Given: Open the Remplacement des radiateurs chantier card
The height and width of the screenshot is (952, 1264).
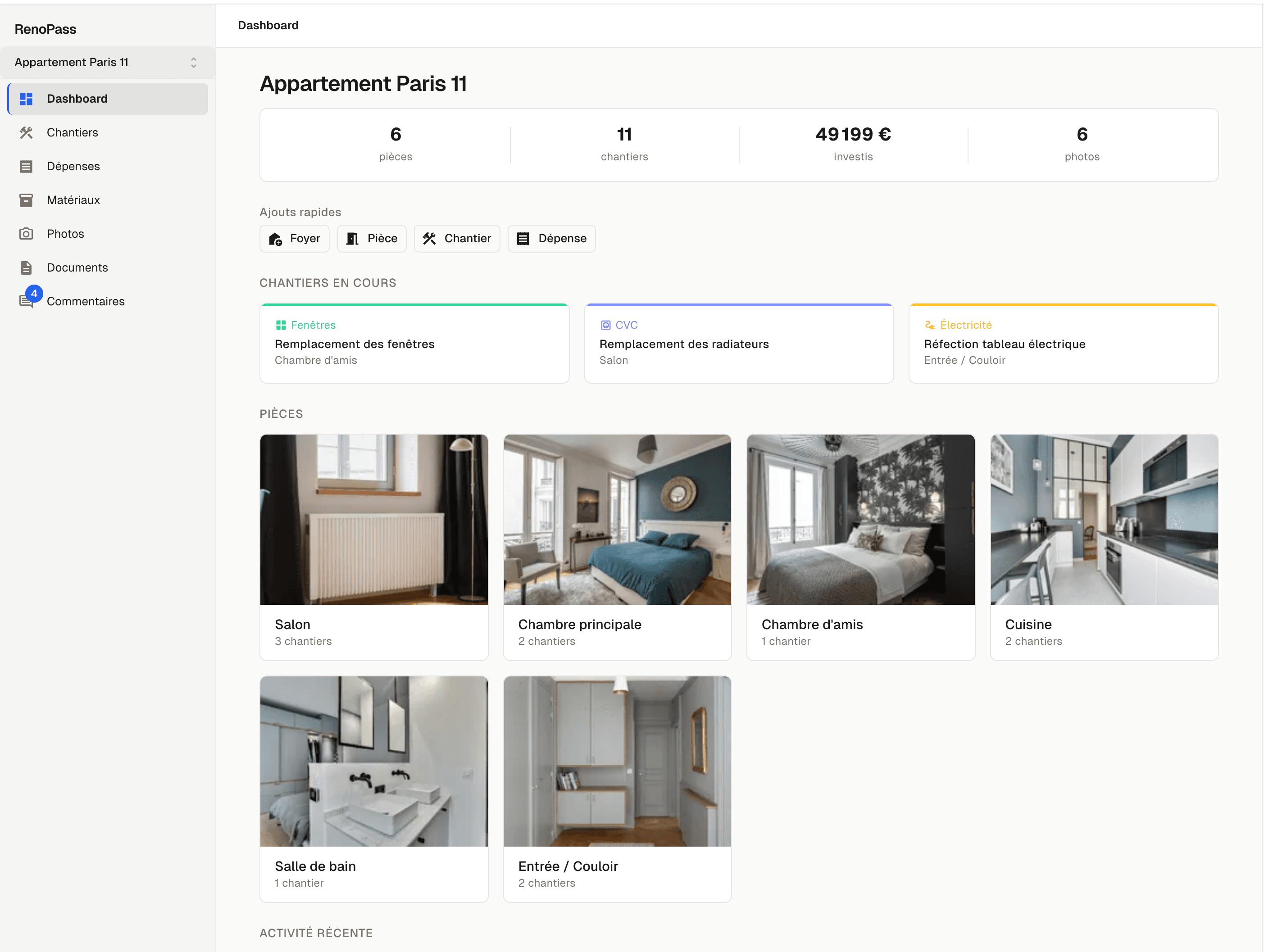Looking at the screenshot, I should (x=738, y=344).
